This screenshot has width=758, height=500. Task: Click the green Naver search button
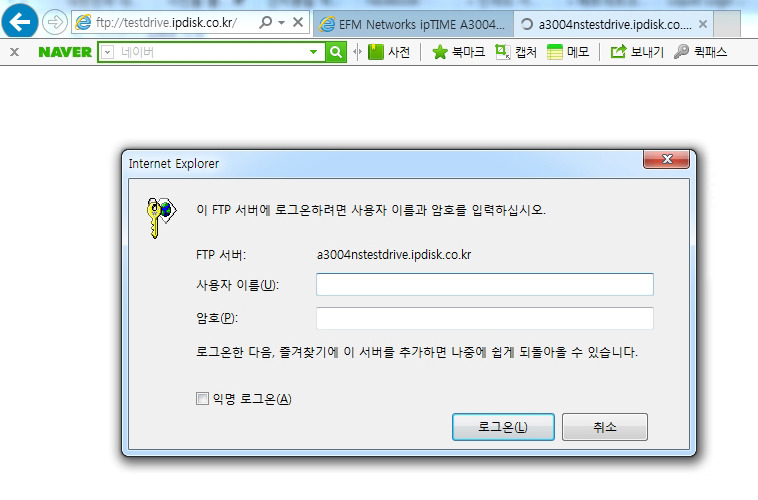pos(336,52)
